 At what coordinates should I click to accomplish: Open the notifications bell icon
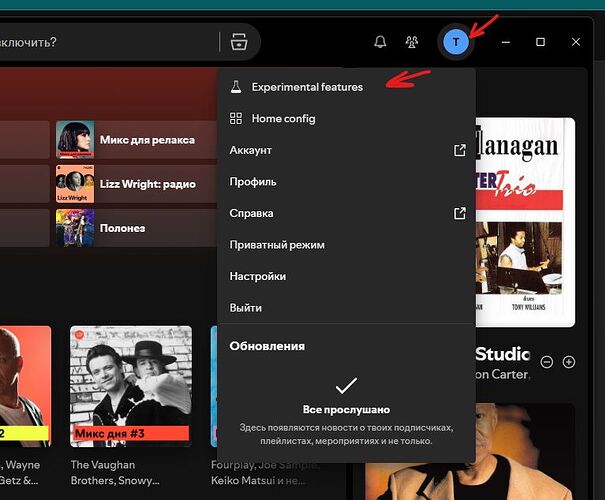380,42
